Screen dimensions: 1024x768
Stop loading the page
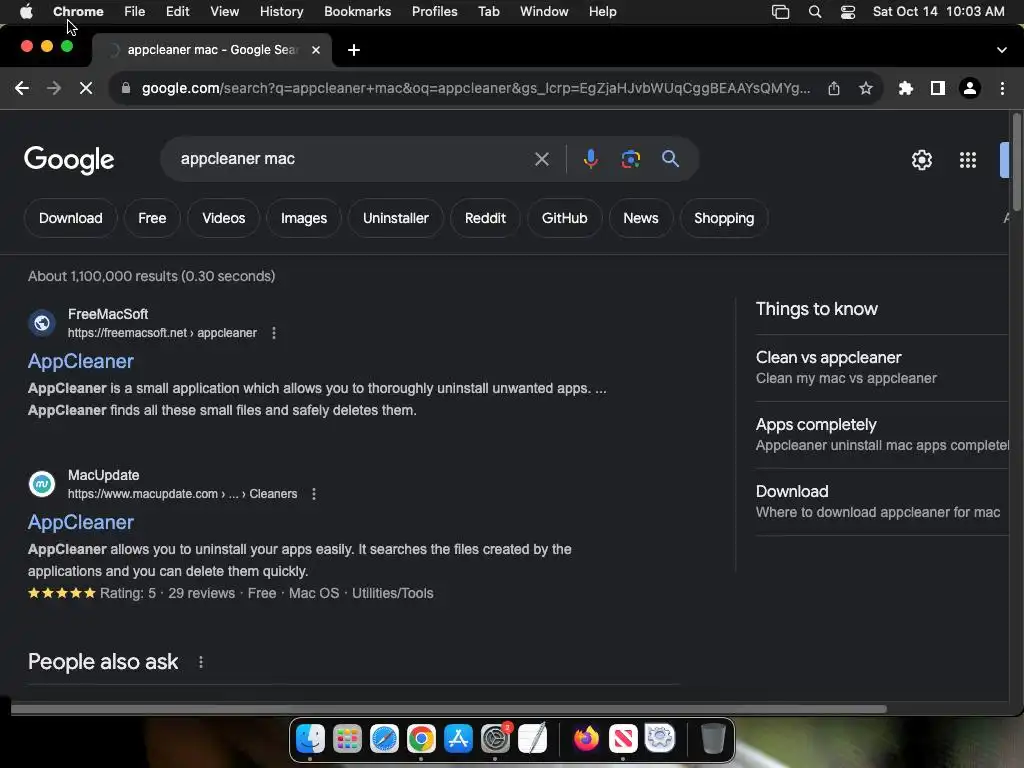tap(86, 88)
